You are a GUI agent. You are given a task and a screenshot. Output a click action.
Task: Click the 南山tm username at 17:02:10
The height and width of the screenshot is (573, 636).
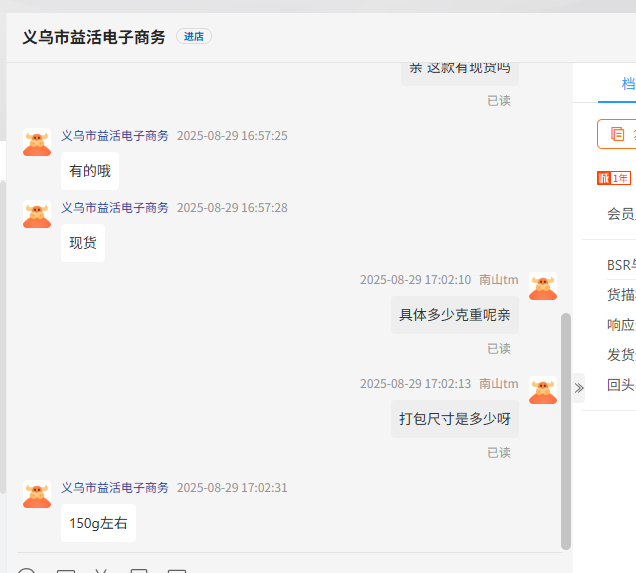[498, 280]
